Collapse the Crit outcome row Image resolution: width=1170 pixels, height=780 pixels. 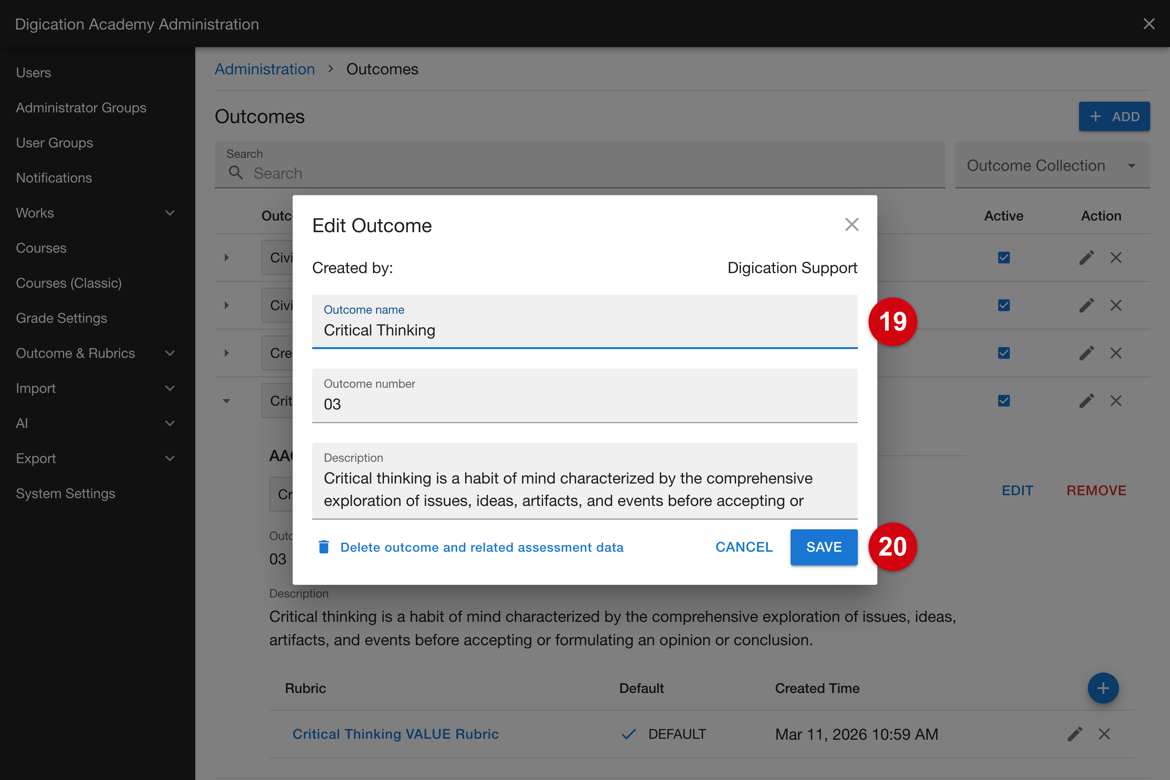coord(226,401)
